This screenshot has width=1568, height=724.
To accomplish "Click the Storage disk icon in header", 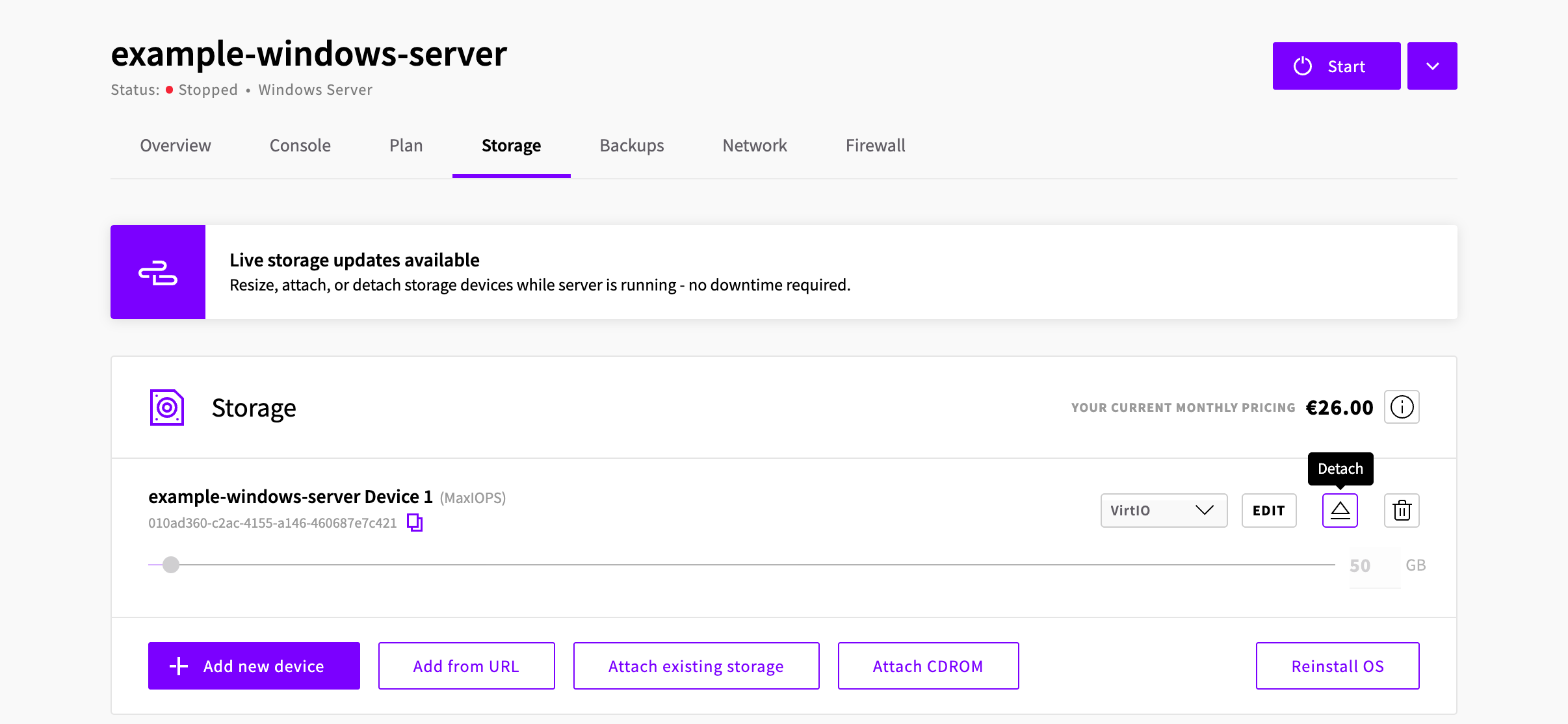I will (167, 407).
